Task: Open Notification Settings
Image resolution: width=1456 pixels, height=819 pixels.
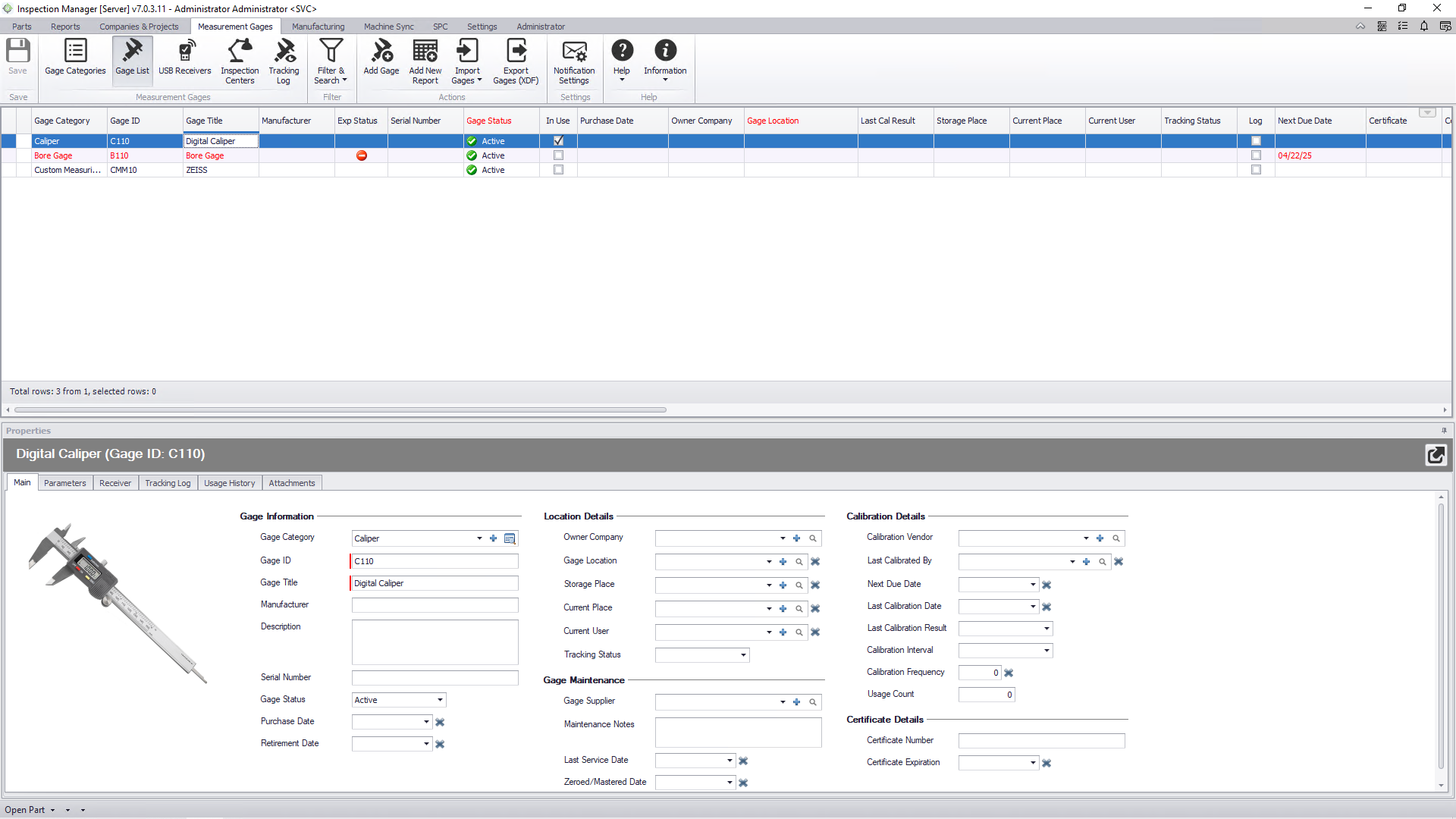Action: pyautogui.click(x=574, y=62)
